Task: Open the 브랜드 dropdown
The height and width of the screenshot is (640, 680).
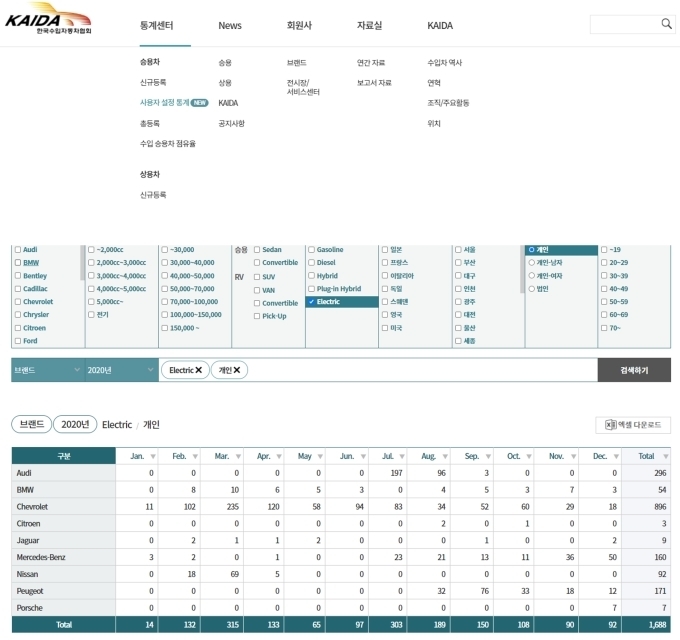Action: 48,370
